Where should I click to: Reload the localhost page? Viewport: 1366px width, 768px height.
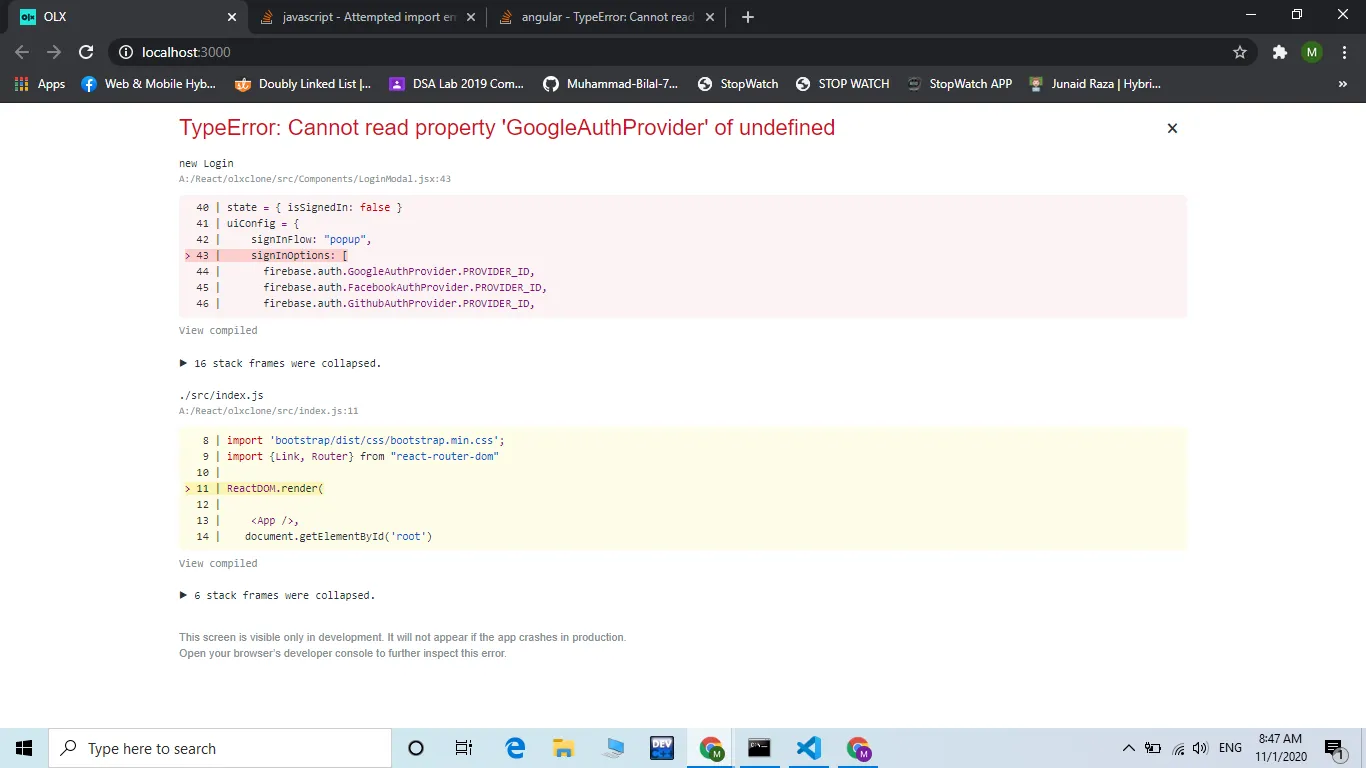pyautogui.click(x=86, y=52)
